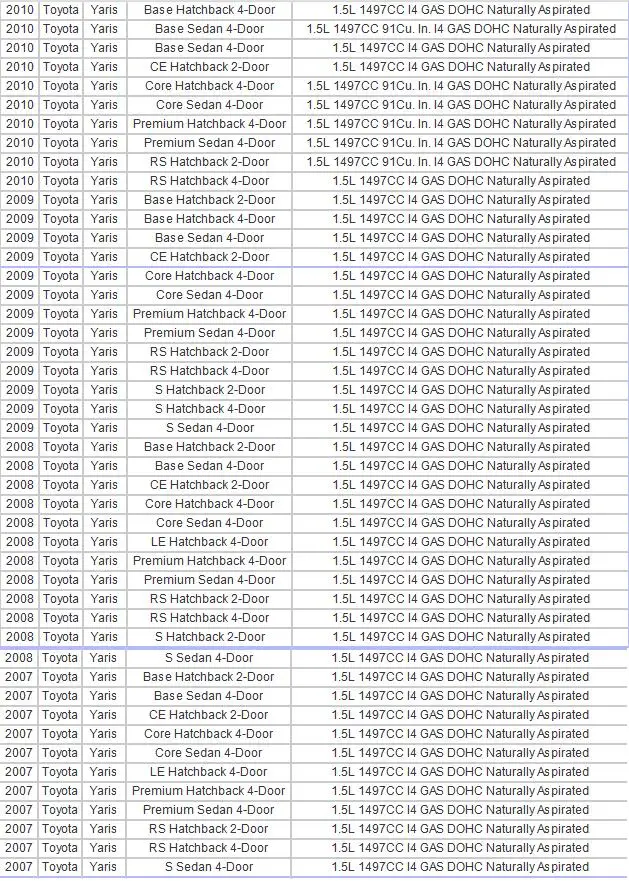629x881 pixels.
Task: Click 'Premium Hatchback 4-Door' in 2010 row
Action: [210, 124]
